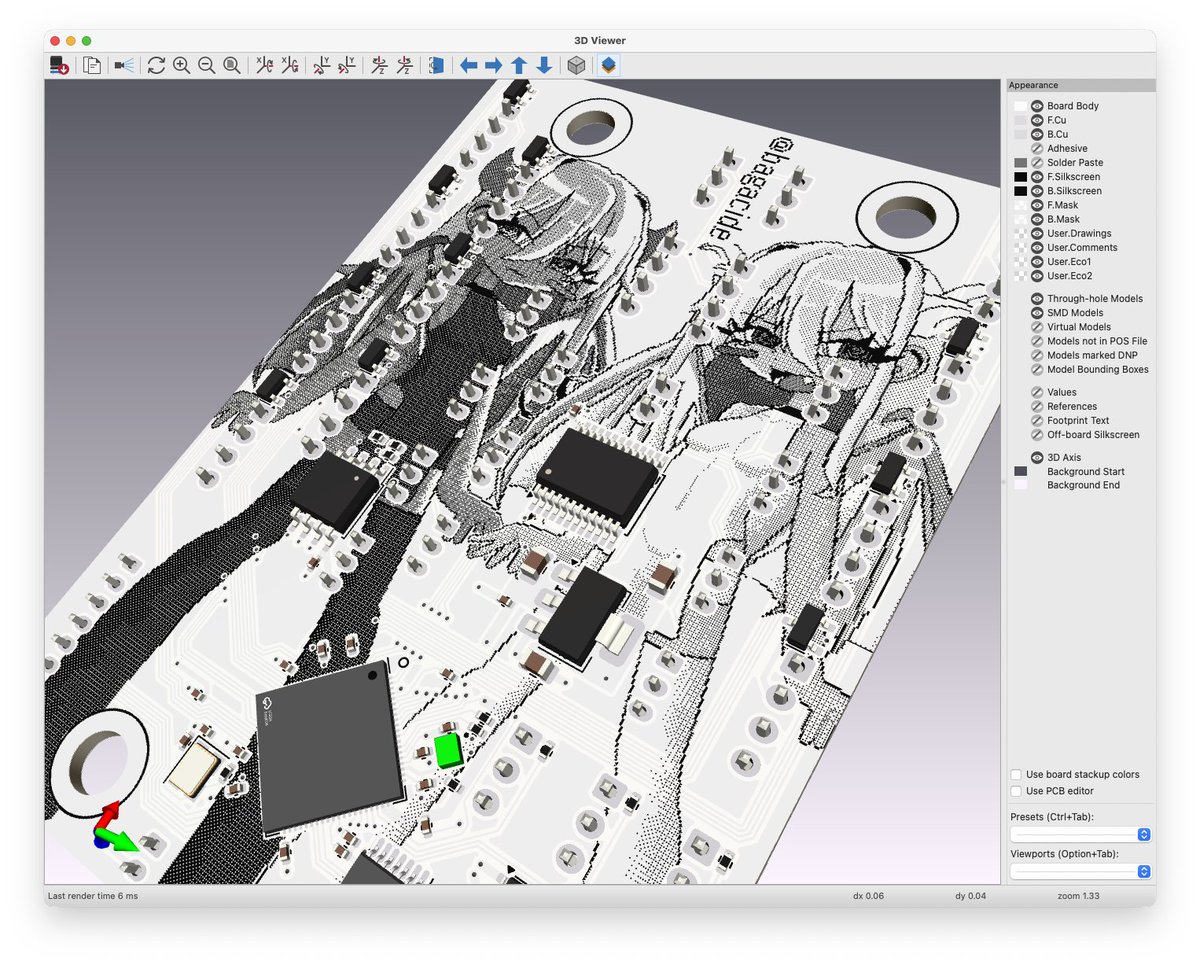This screenshot has height=965, width=1200.
Task: Hide Through-hole Models
Action: 1037,299
